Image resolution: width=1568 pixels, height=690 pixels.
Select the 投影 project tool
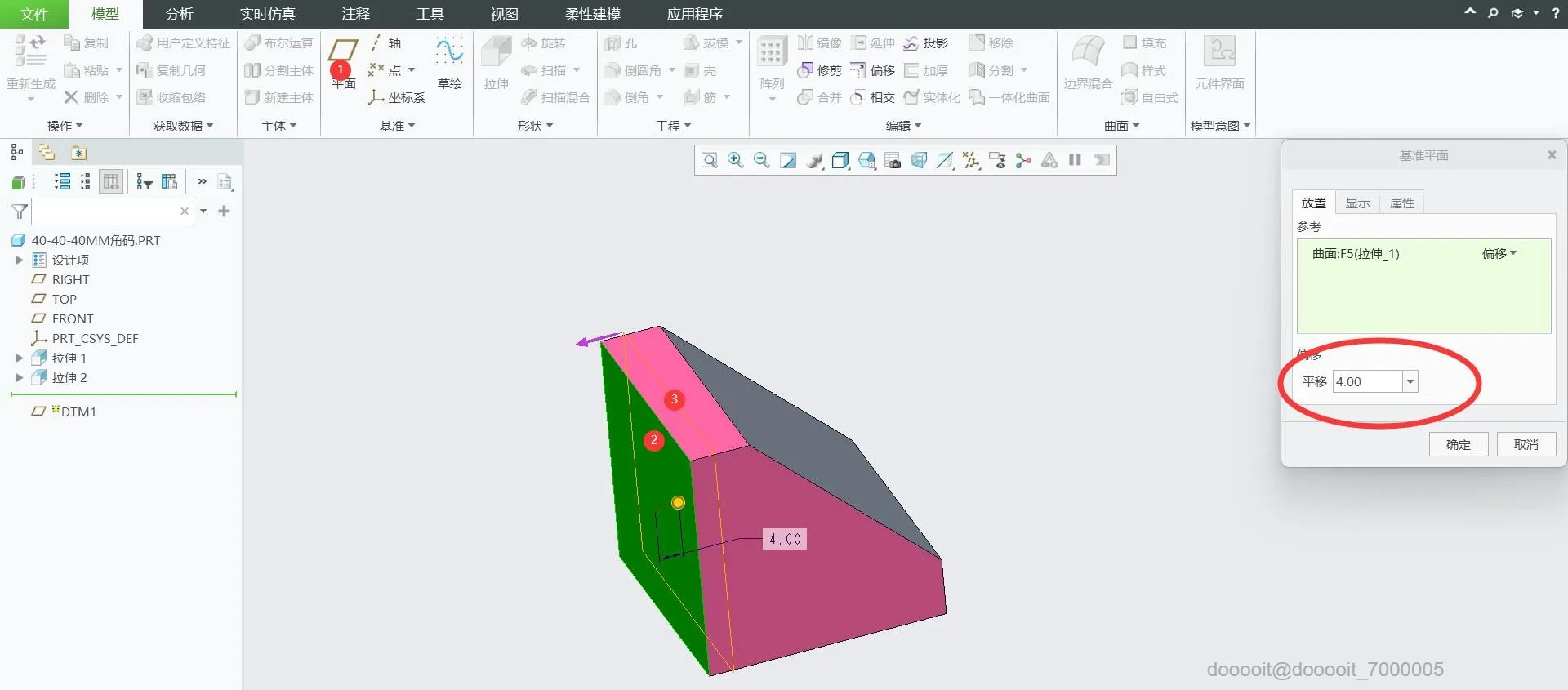926,42
